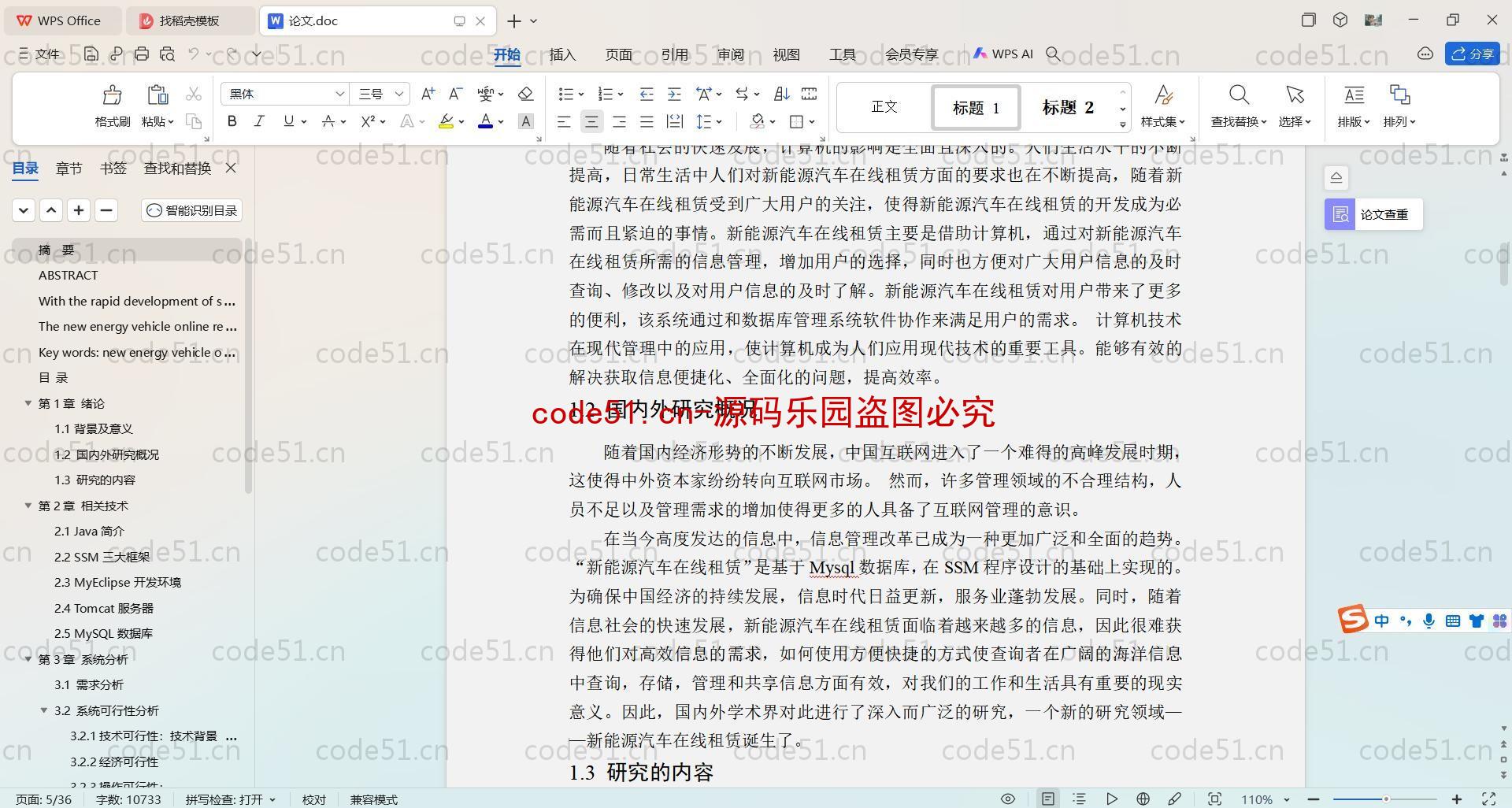Click the 智能识别目录 button
Screen dimensions: 1512x808
click(x=192, y=210)
